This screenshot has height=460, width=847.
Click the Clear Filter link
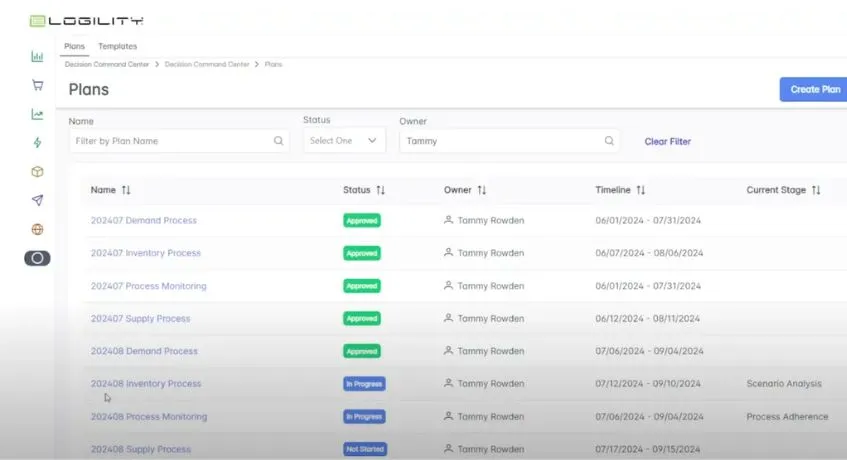(x=668, y=141)
